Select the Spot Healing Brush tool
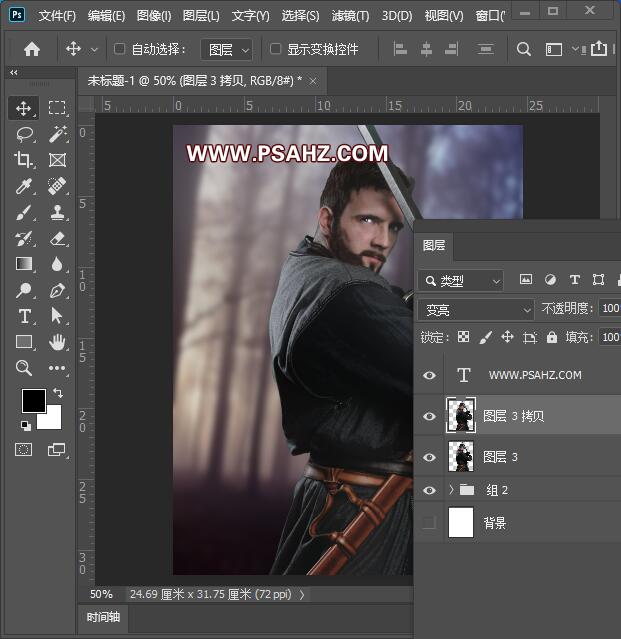Viewport: 621px width, 639px height. coord(57,186)
